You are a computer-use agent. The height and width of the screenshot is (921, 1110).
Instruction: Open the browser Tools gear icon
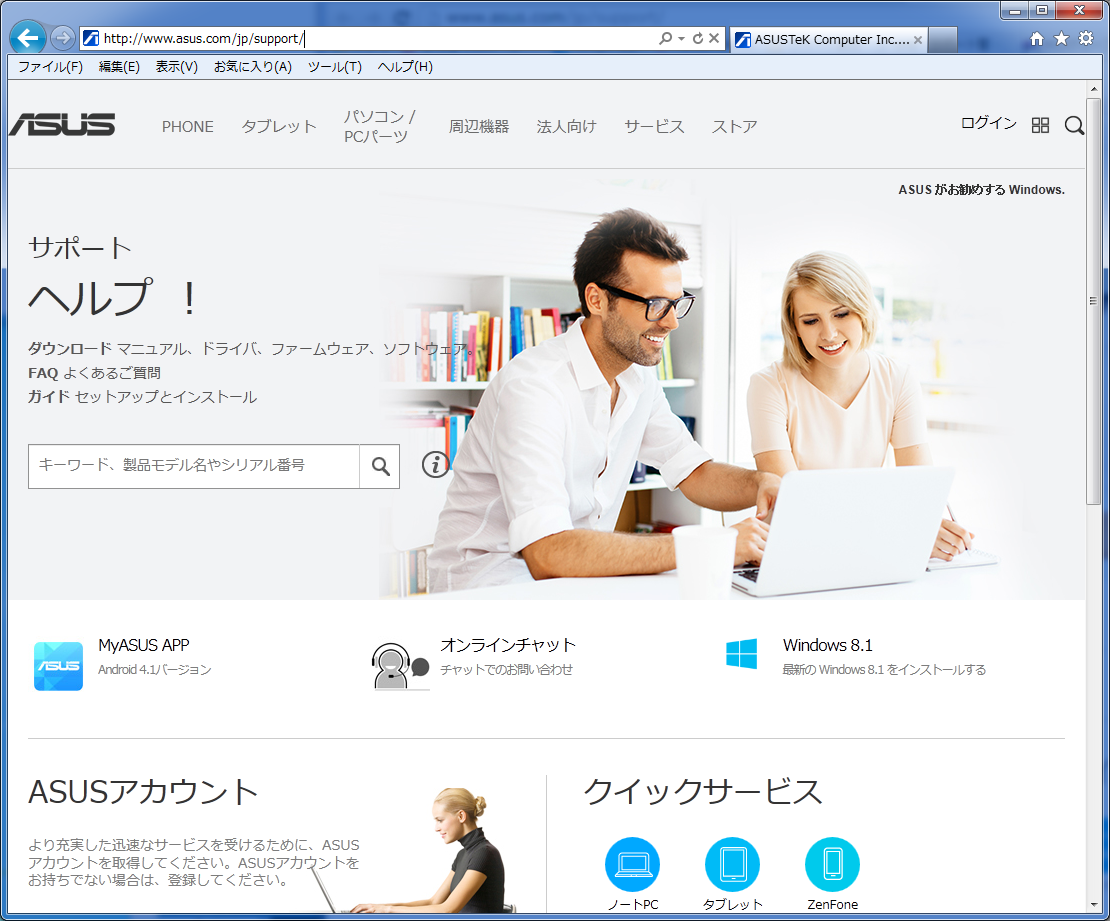[x=1086, y=39]
